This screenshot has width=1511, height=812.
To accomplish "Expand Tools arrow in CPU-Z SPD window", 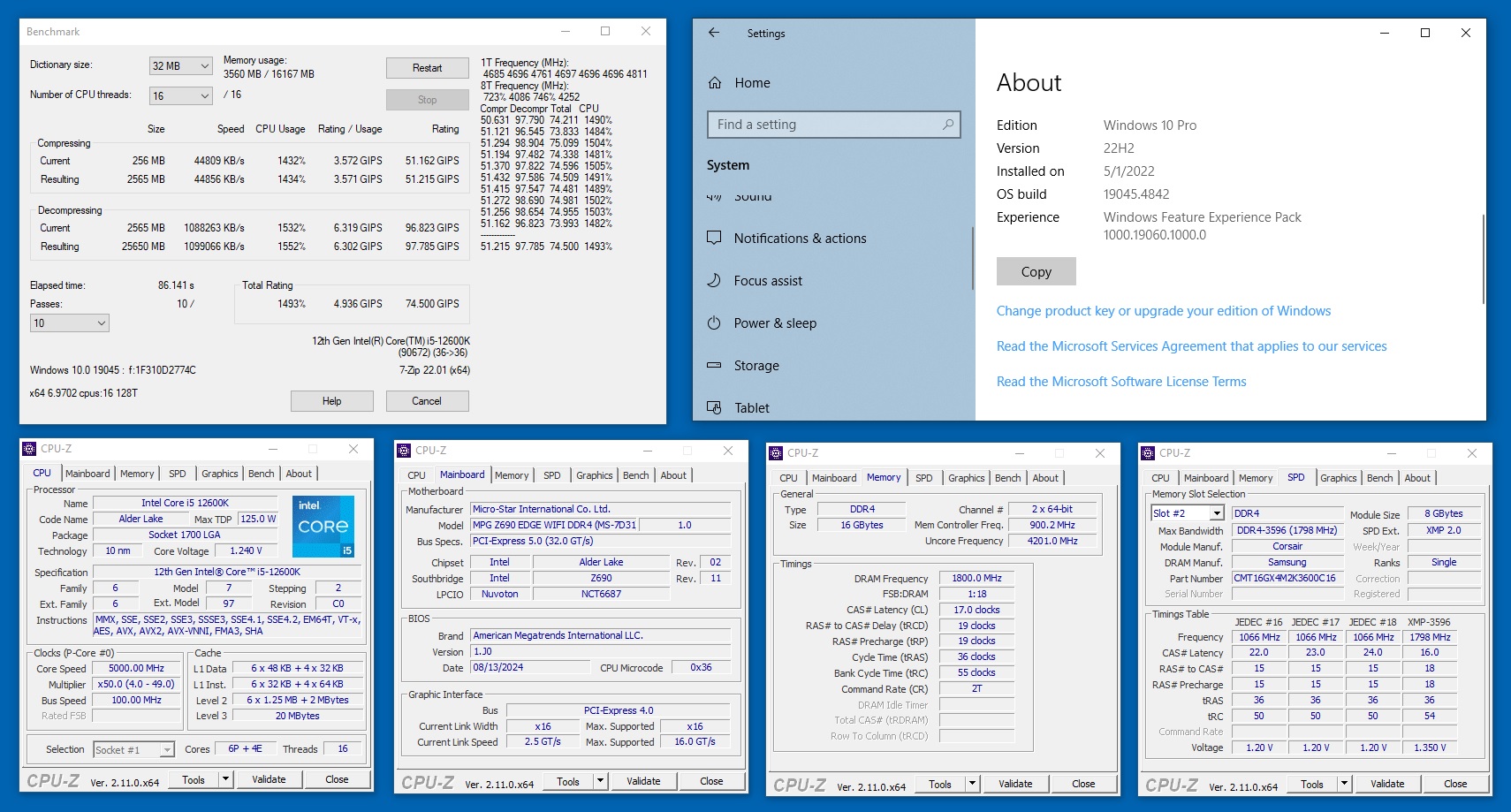I will click(x=1345, y=784).
